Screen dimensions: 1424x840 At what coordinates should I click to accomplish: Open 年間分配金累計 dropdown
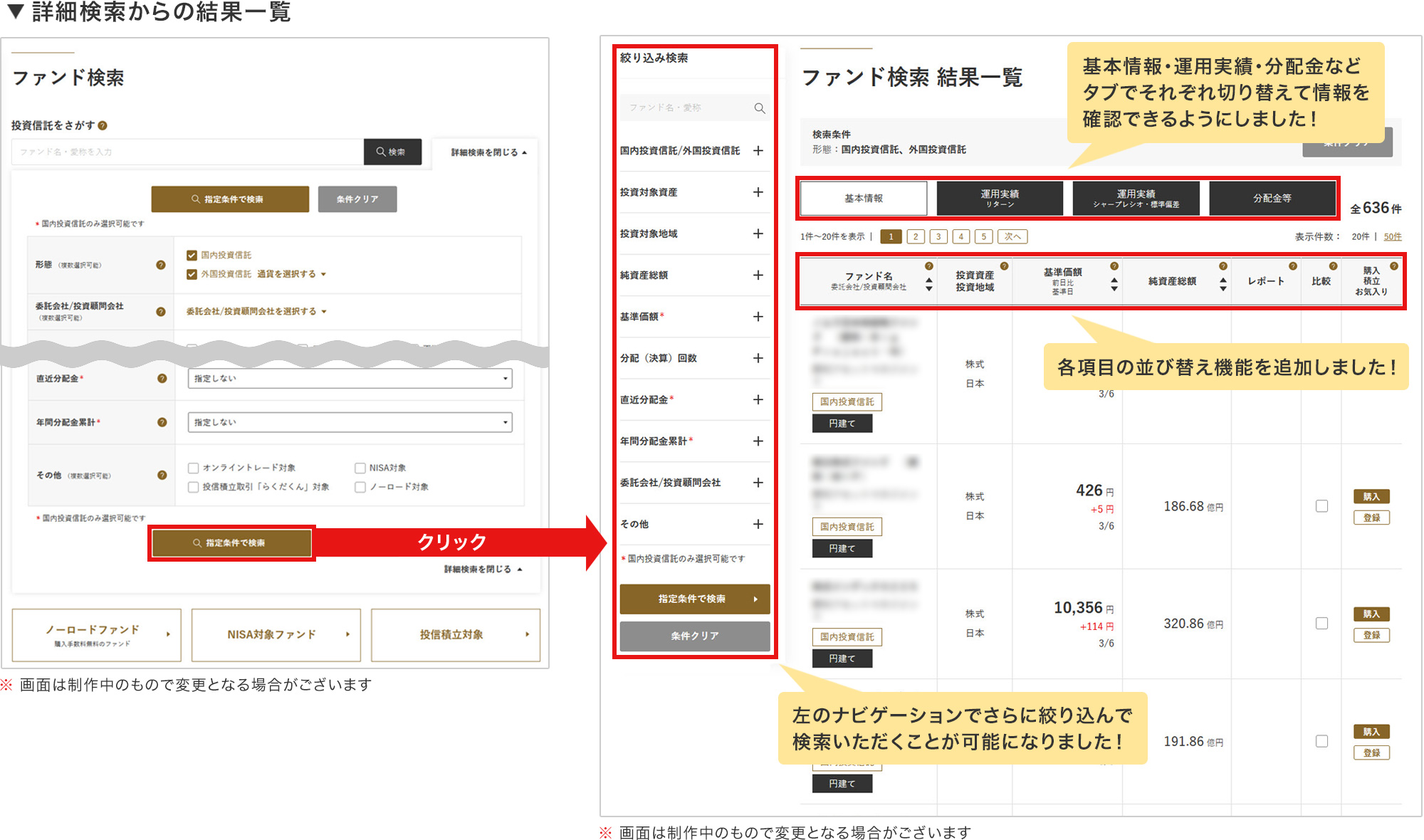350,422
